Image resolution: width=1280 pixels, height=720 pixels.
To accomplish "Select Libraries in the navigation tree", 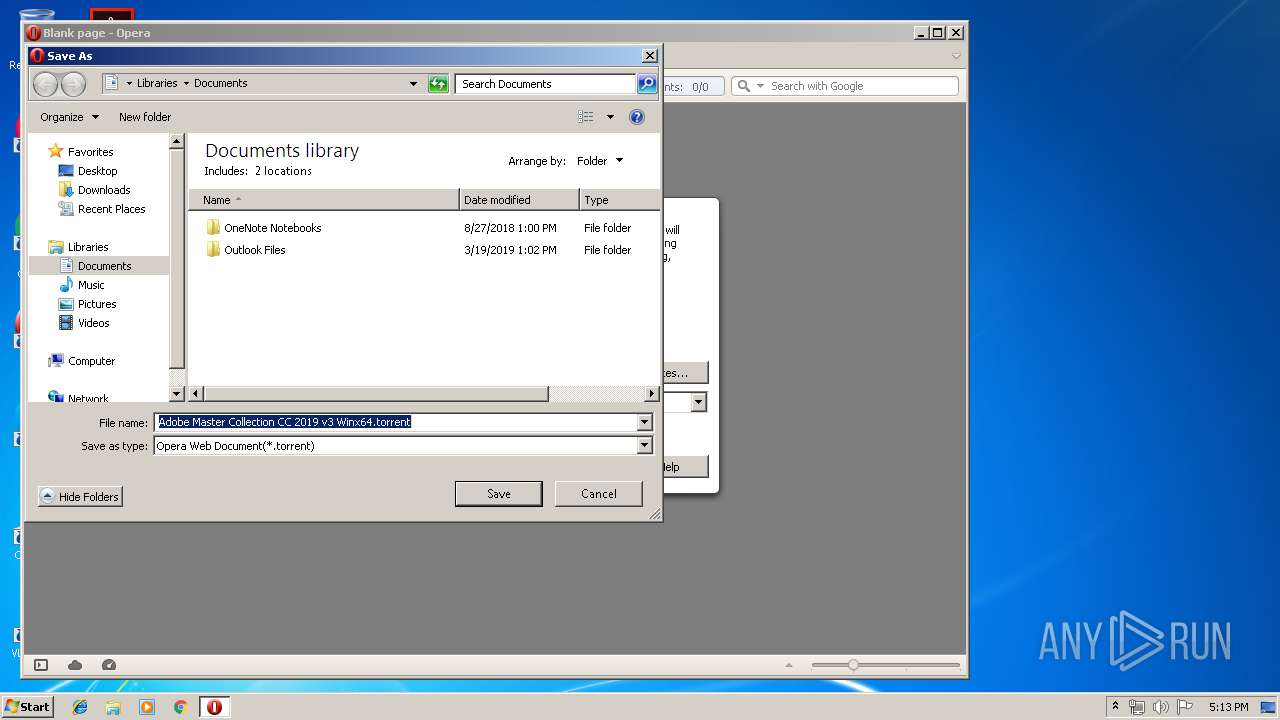I will click(88, 247).
